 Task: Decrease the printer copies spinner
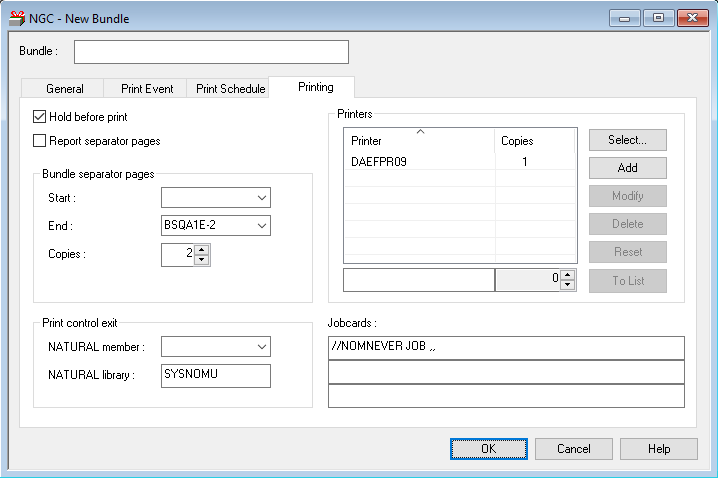[x=568, y=285]
